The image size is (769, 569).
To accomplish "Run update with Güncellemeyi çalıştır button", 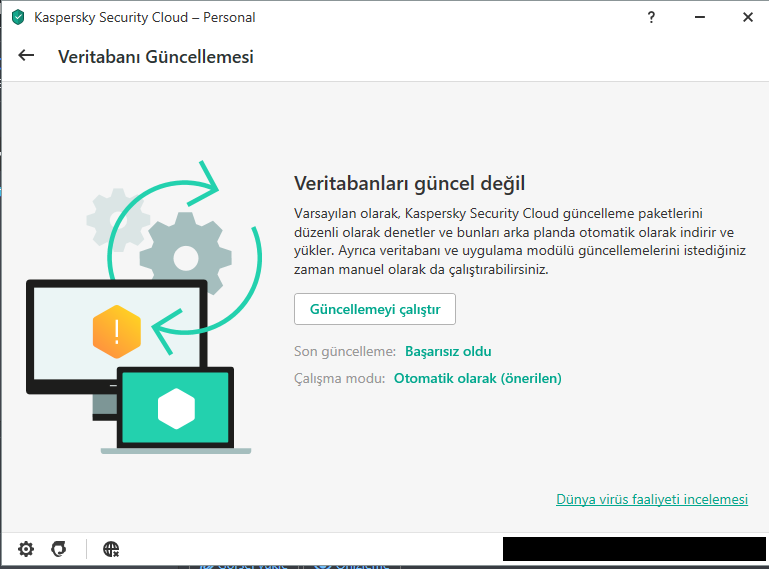I will click(375, 309).
